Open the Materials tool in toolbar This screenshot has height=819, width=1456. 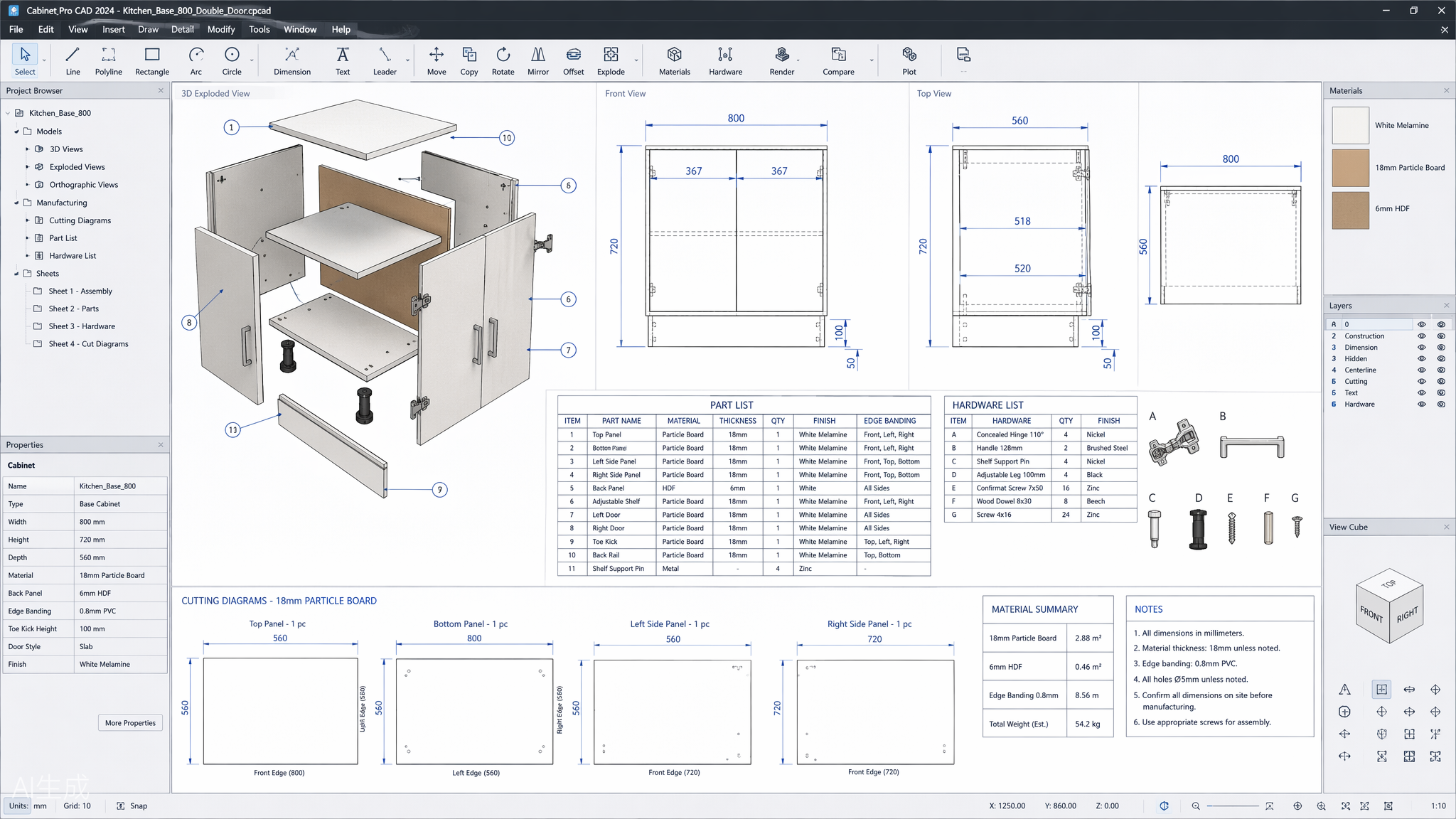(x=674, y=60)
